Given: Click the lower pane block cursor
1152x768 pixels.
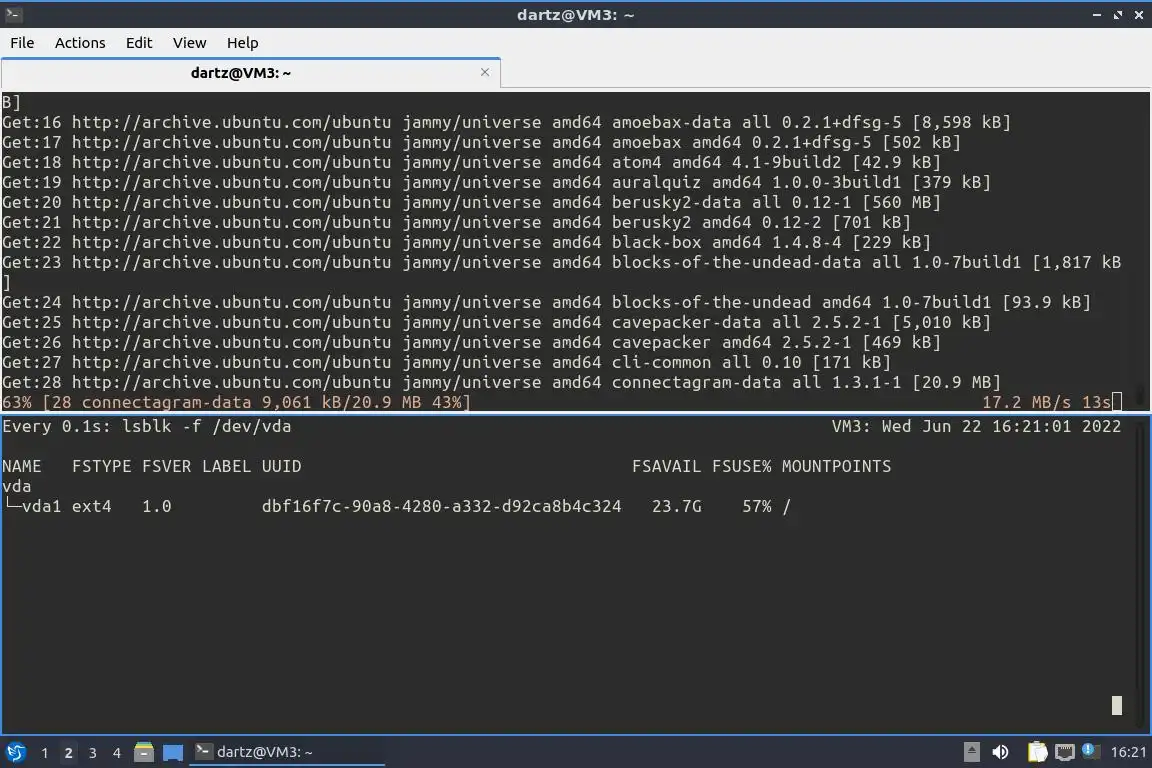Looking at the screenshot, I should click(x=1117, y=705).
